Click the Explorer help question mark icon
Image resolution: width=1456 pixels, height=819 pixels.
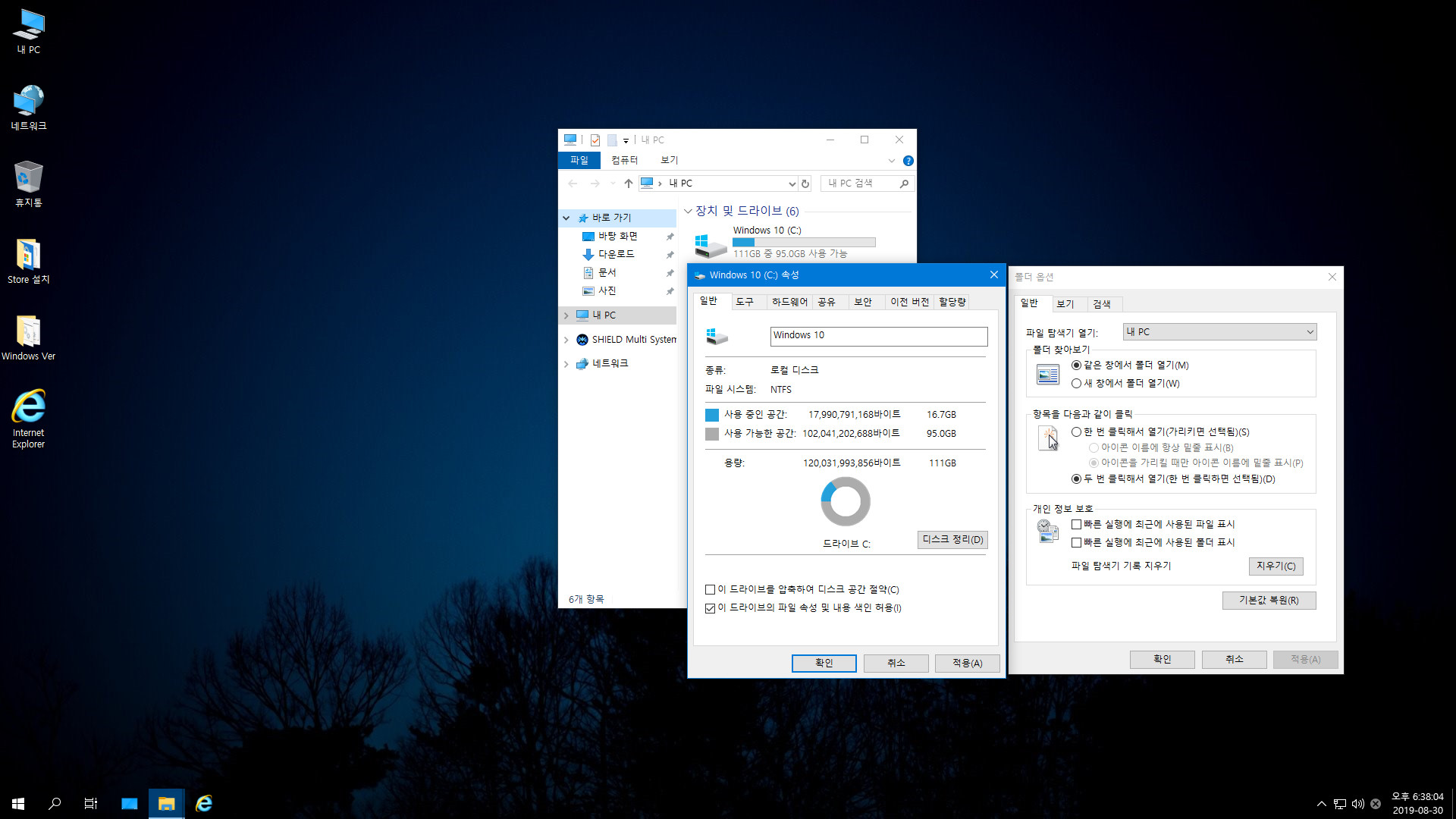[x=908, y=161]
